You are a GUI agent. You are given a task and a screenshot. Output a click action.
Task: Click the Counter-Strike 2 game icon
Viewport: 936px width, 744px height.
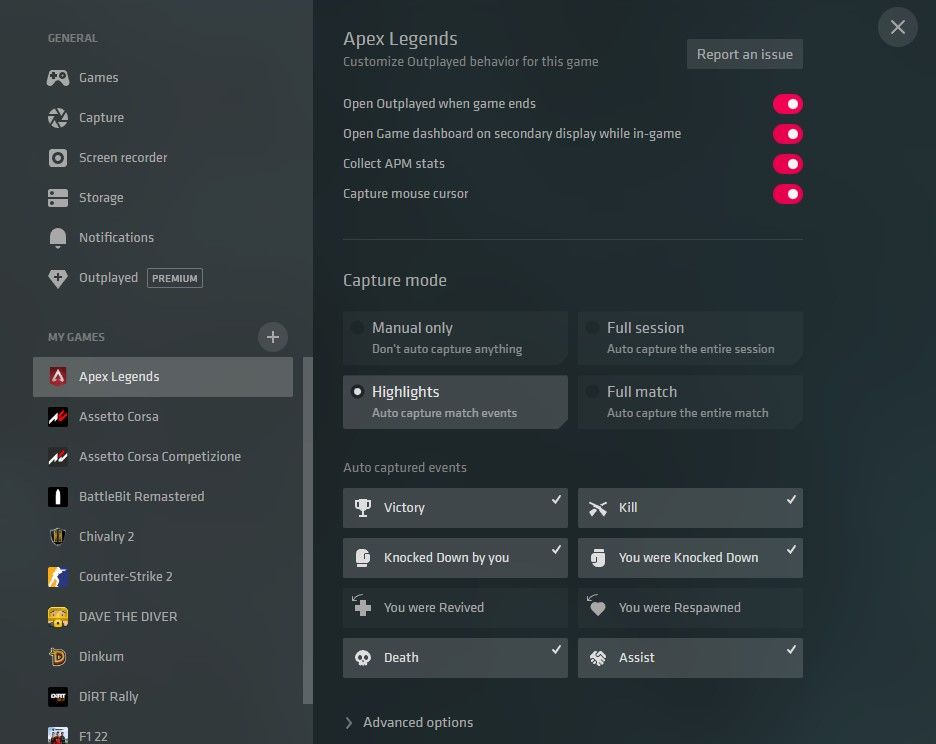pos(58,577)
